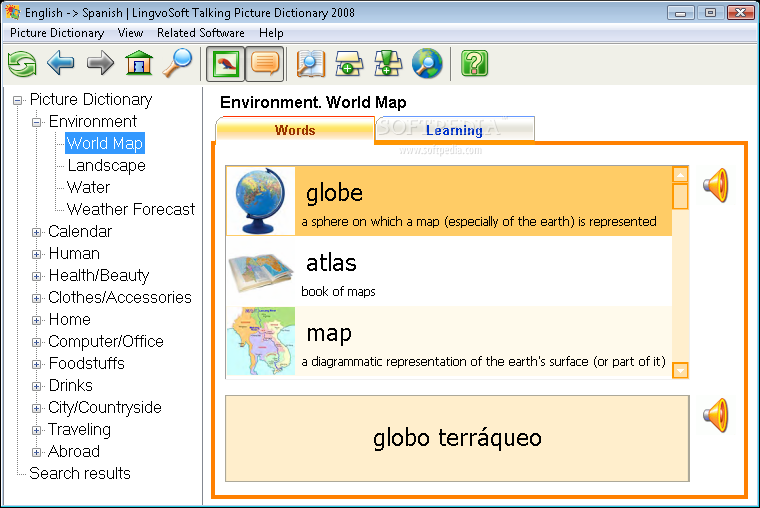Close the dictionary window
The width and height of the screenshot is (760, 508).
741,12
